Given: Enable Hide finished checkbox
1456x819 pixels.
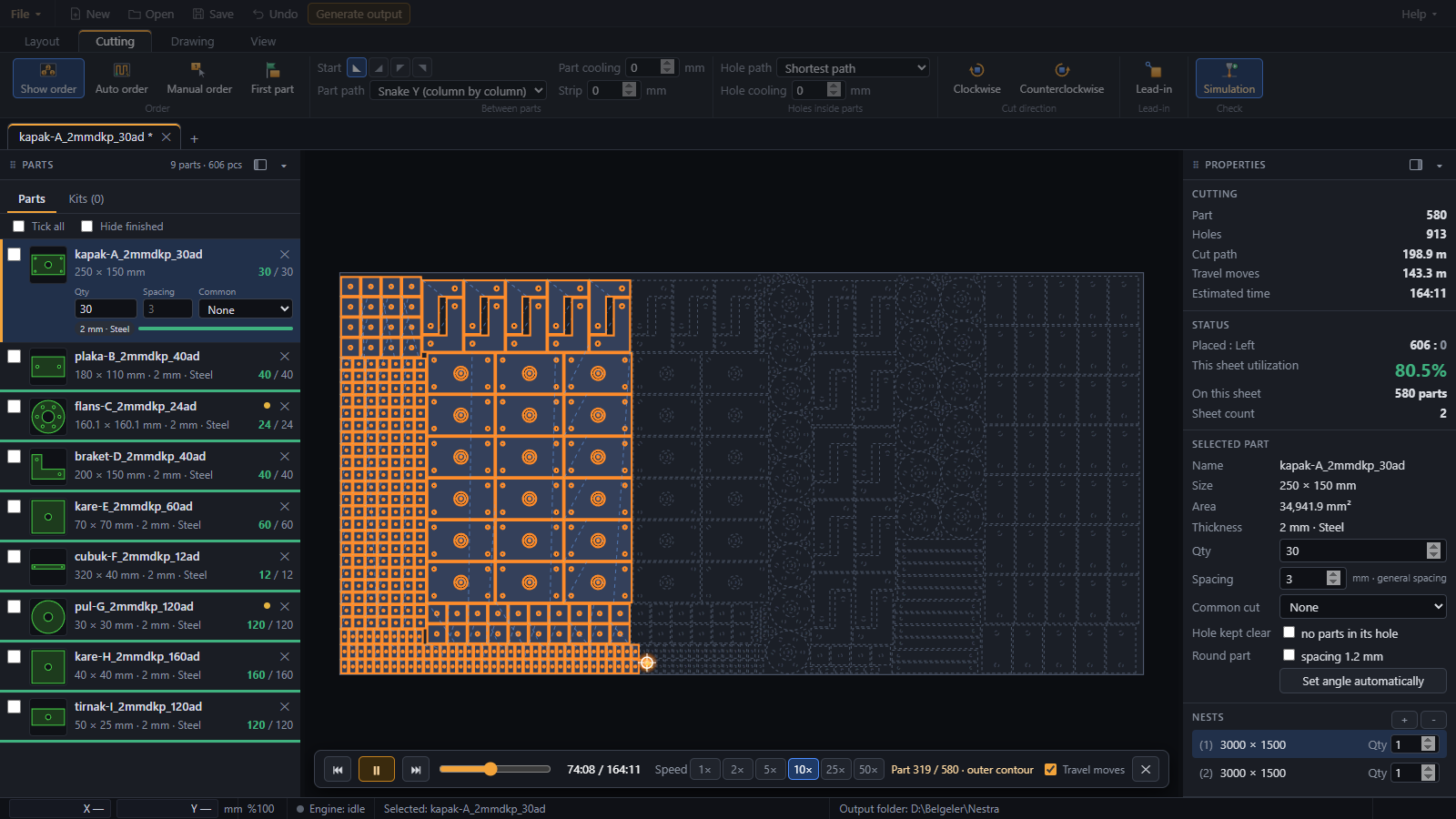Looking at the screenshot, I should click(x=87, y=227).
